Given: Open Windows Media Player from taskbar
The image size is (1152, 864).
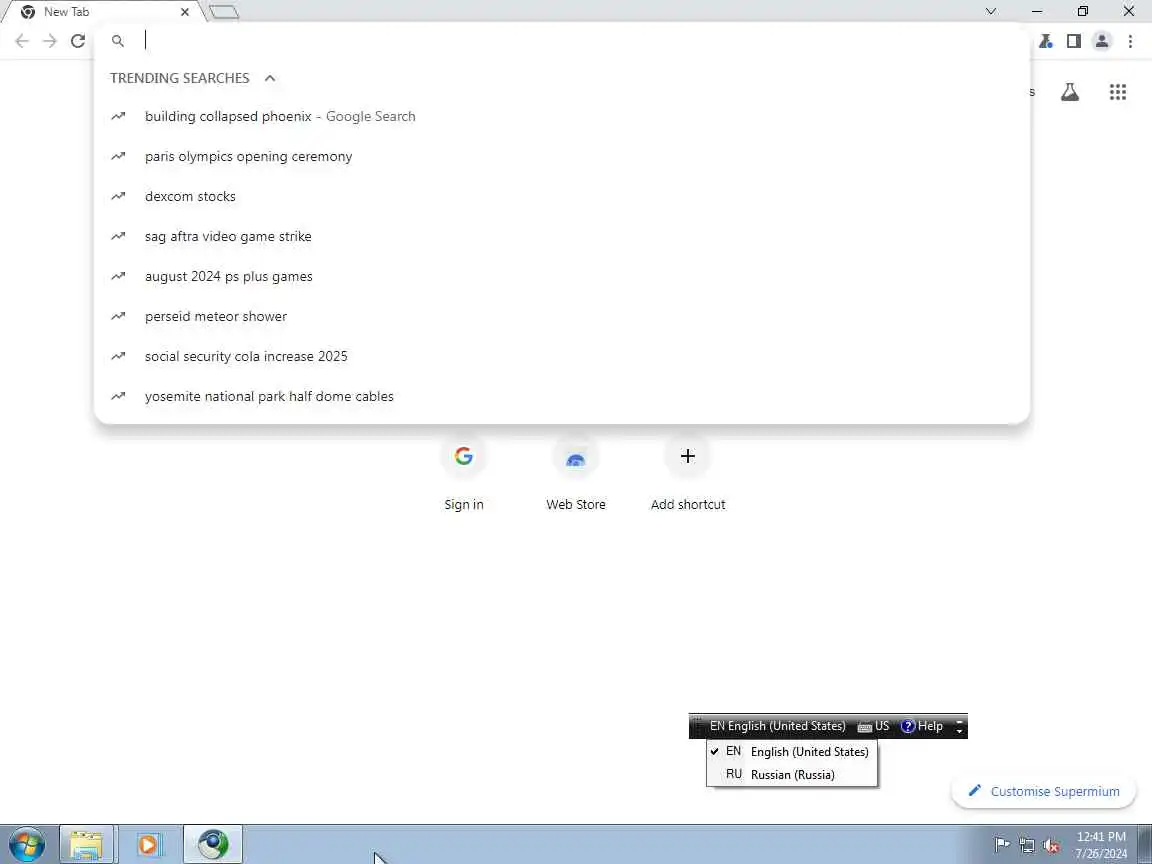Looking at the screenshot, I should pos(149,844).
